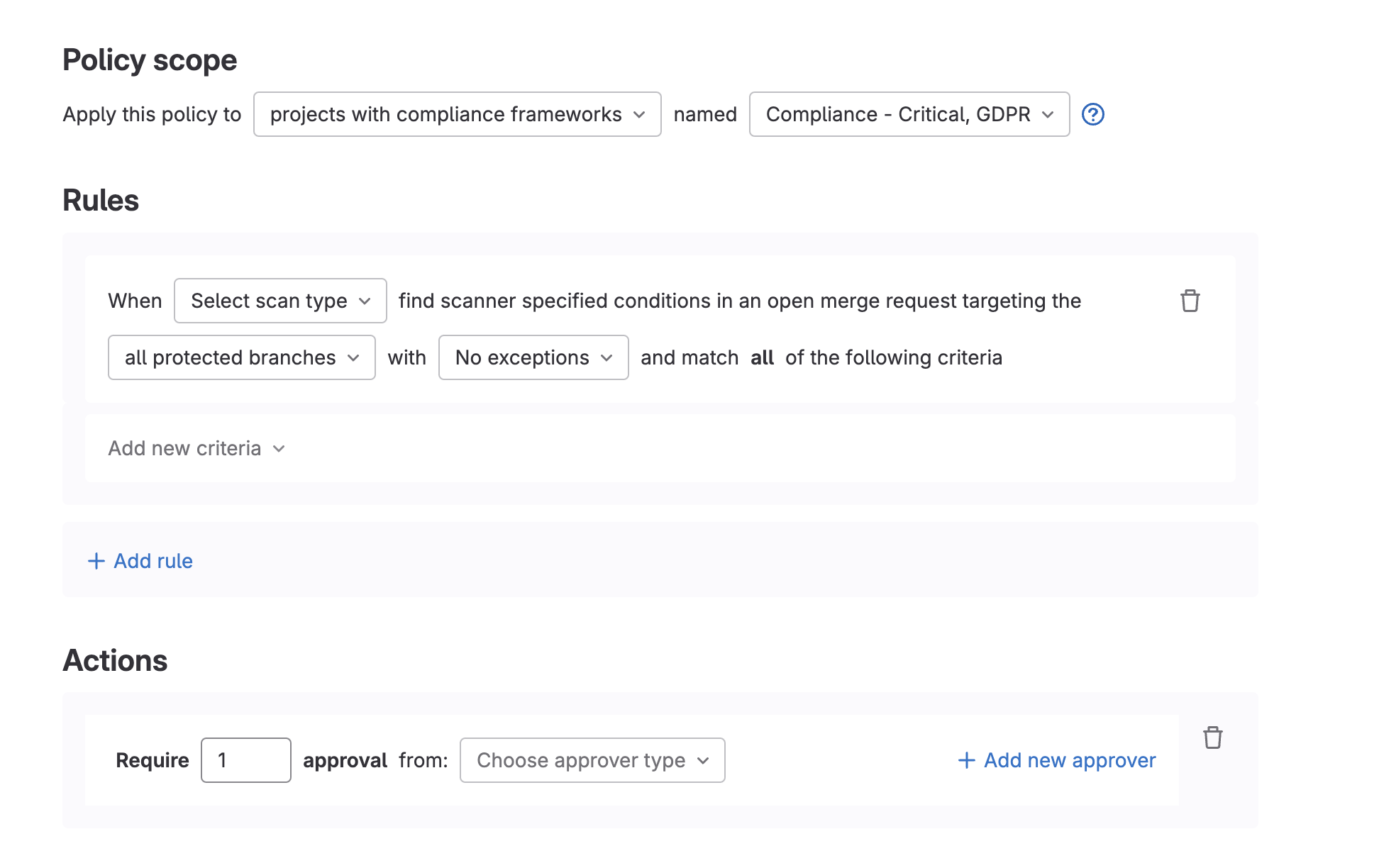
Task: Click the dropdown arrow on compliance frameworks
Action: (642, 114)
